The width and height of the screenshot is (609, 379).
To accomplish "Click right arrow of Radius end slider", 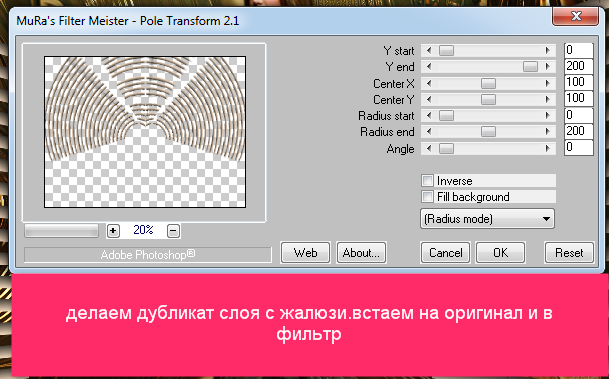I will tap(548, 132).
